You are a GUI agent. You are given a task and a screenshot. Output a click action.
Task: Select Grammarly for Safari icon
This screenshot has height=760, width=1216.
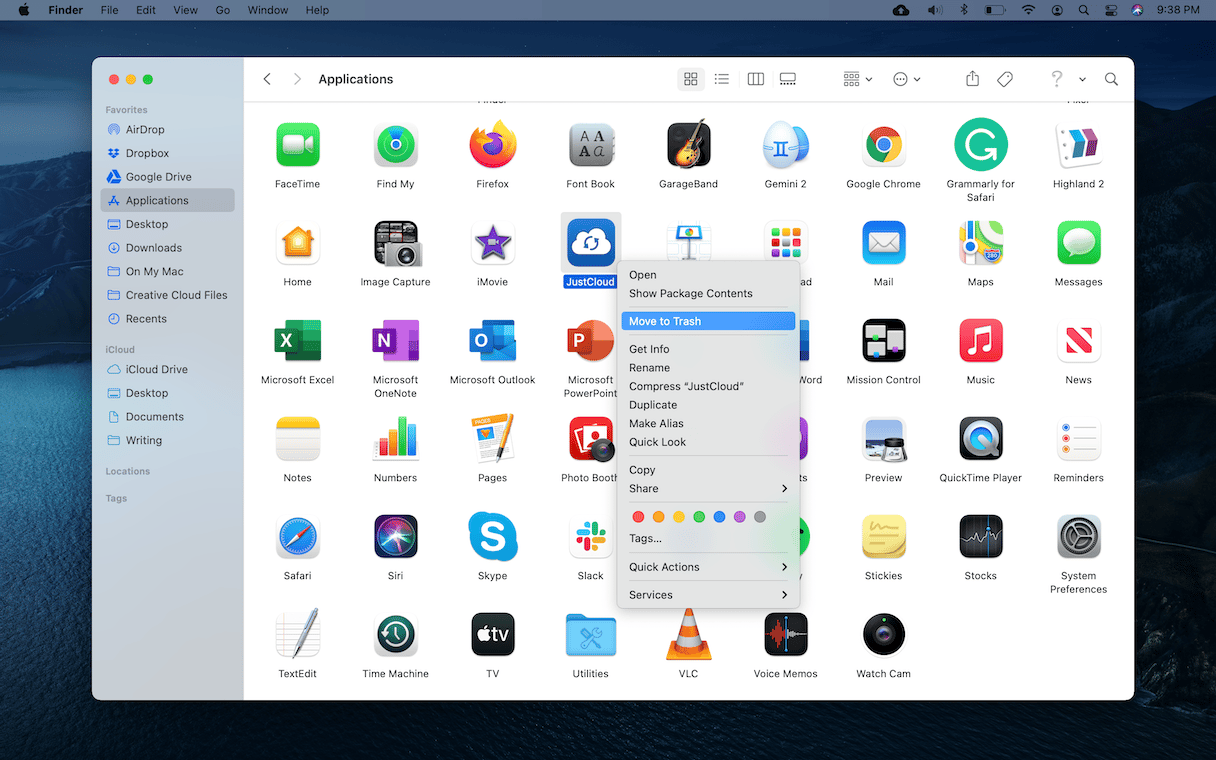980,145
